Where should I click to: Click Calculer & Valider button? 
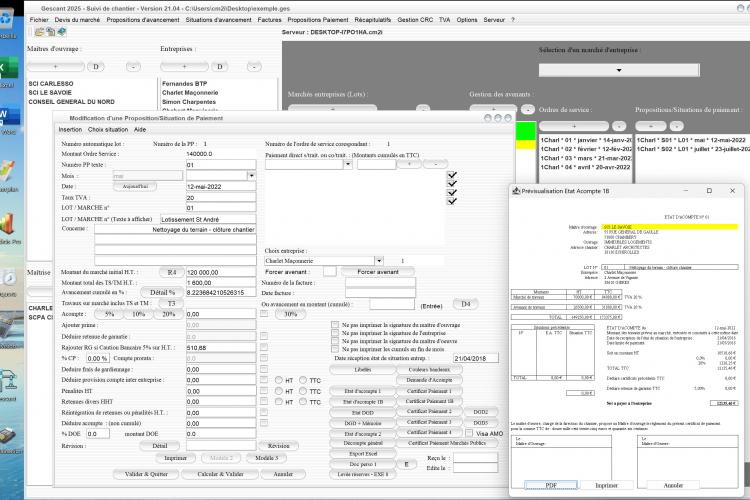click(220, 474)
